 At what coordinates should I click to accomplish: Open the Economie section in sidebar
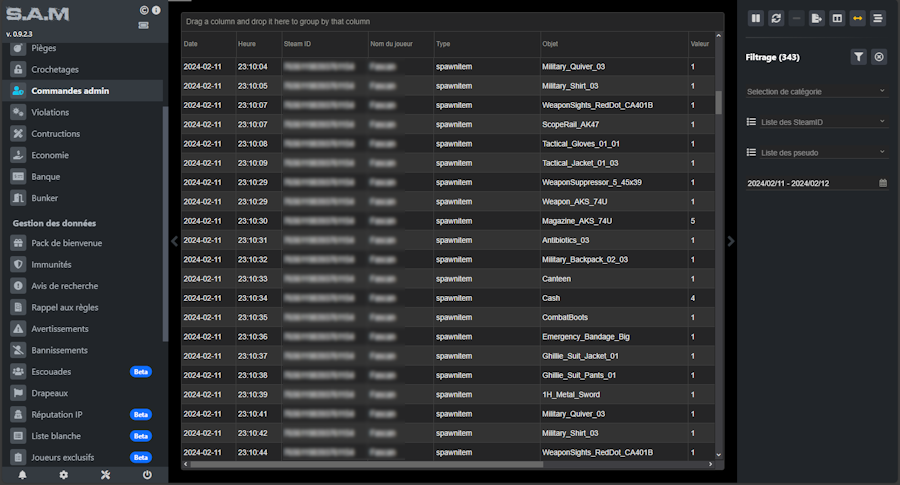click(x=50, y=155)
